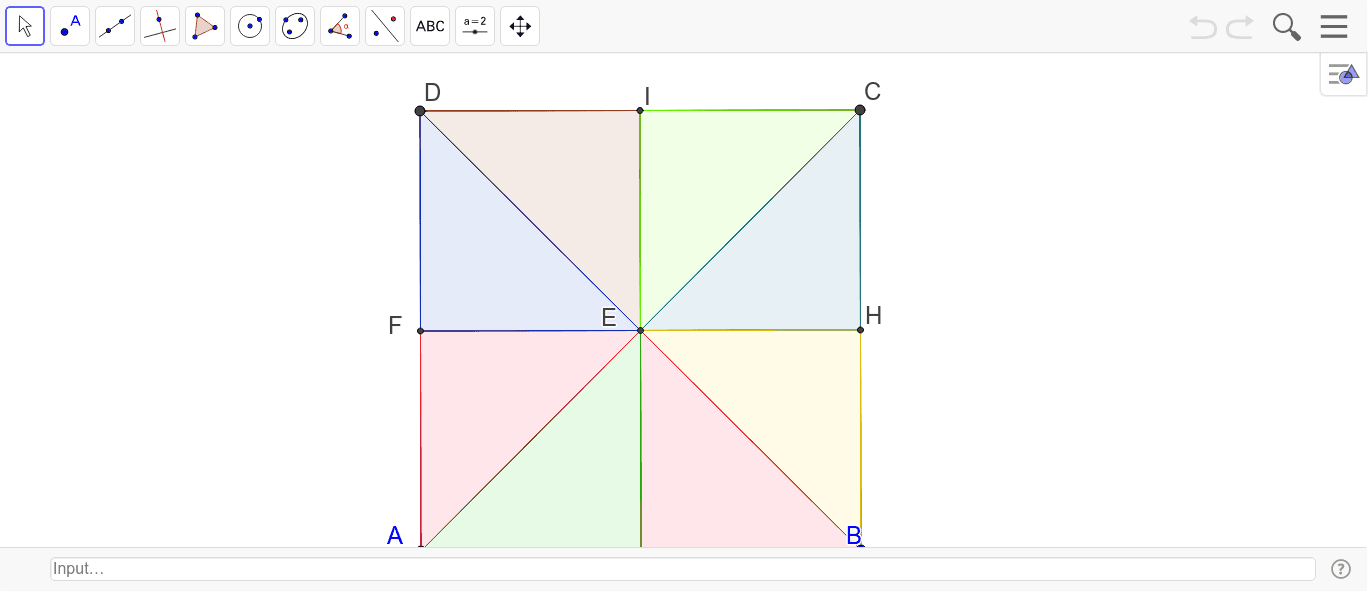
Task: Select the Move tool
Action: (25, 25)
